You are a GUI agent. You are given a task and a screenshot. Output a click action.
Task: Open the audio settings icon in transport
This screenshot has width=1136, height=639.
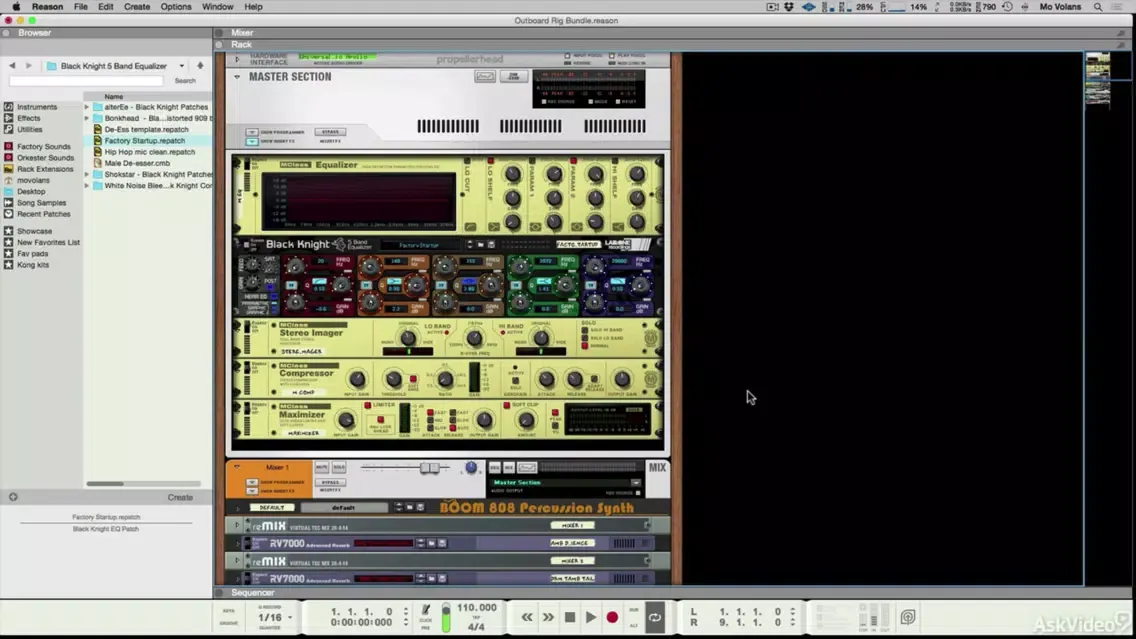[x=908, y=617]
